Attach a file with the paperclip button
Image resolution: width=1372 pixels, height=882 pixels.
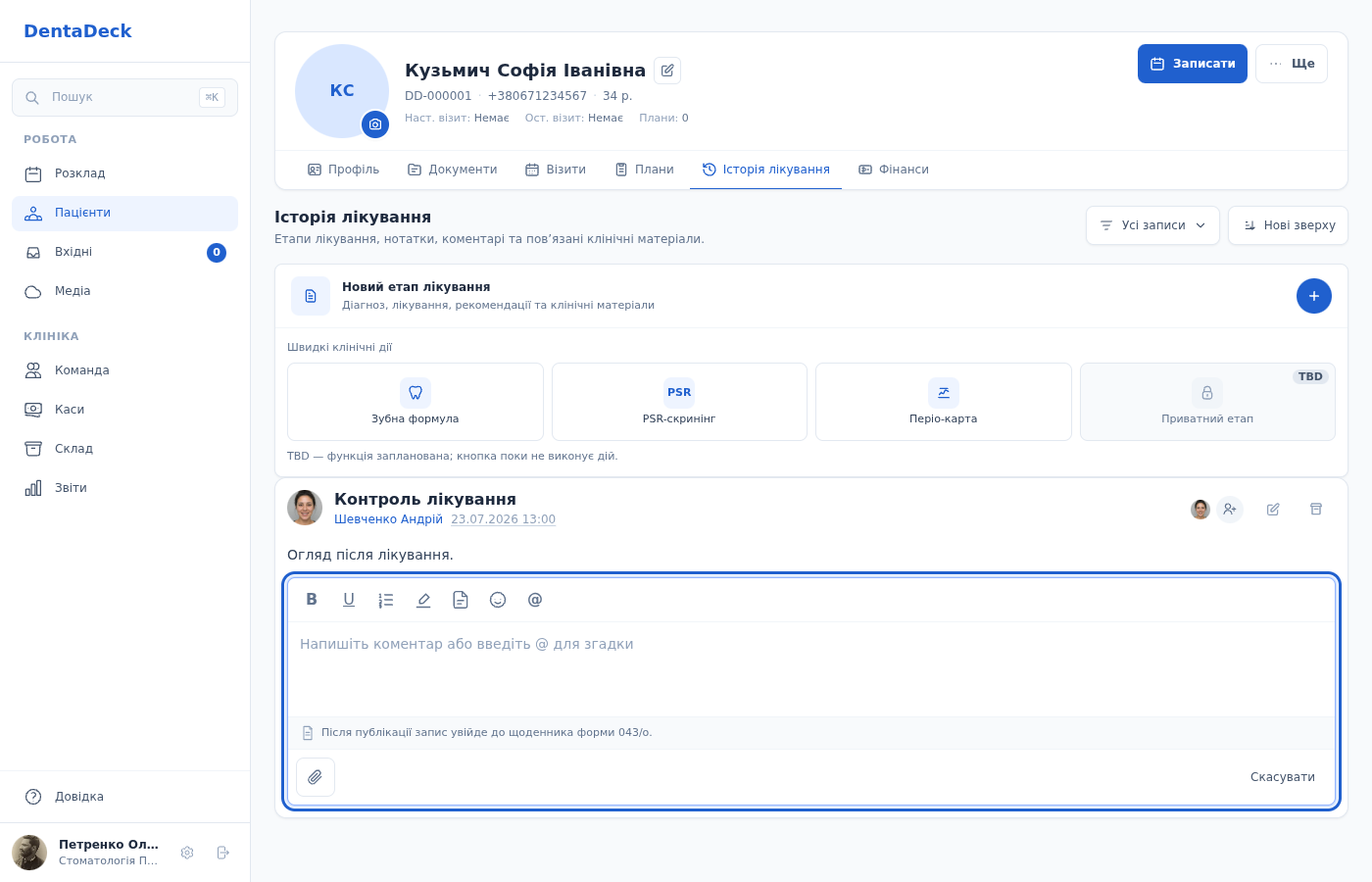316,777
